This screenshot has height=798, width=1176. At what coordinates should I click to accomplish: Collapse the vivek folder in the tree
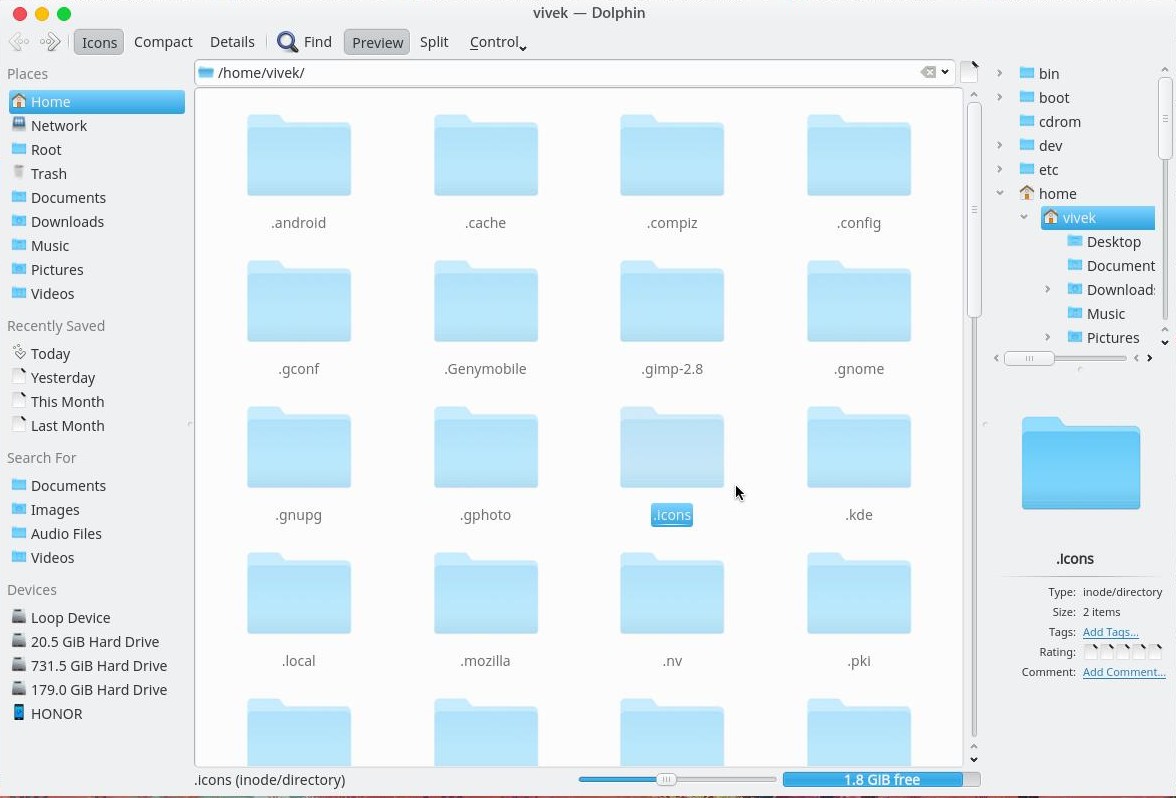(1023, 217)
